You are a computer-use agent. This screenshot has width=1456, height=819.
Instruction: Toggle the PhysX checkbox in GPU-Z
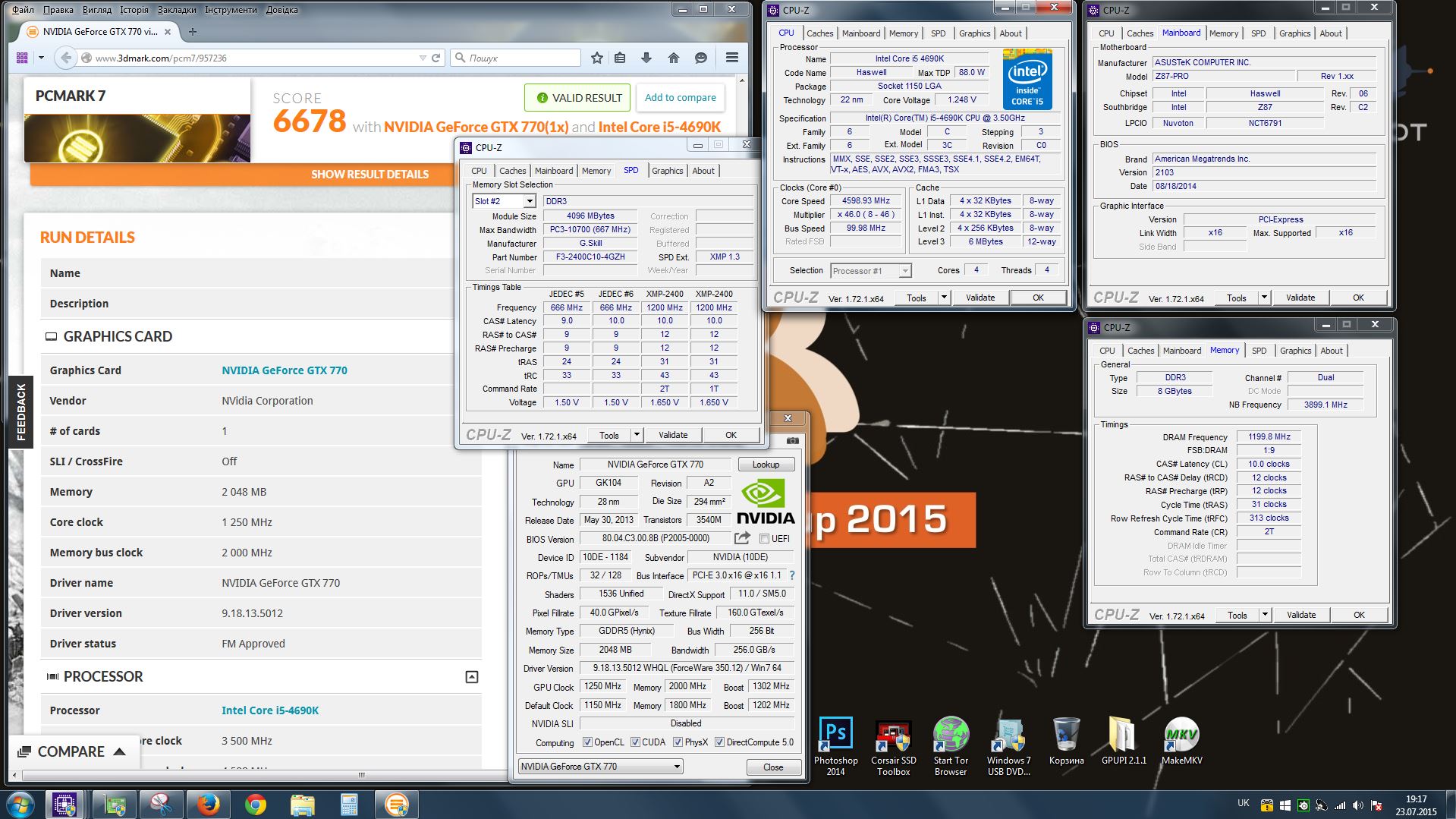[x=678, y=742]
